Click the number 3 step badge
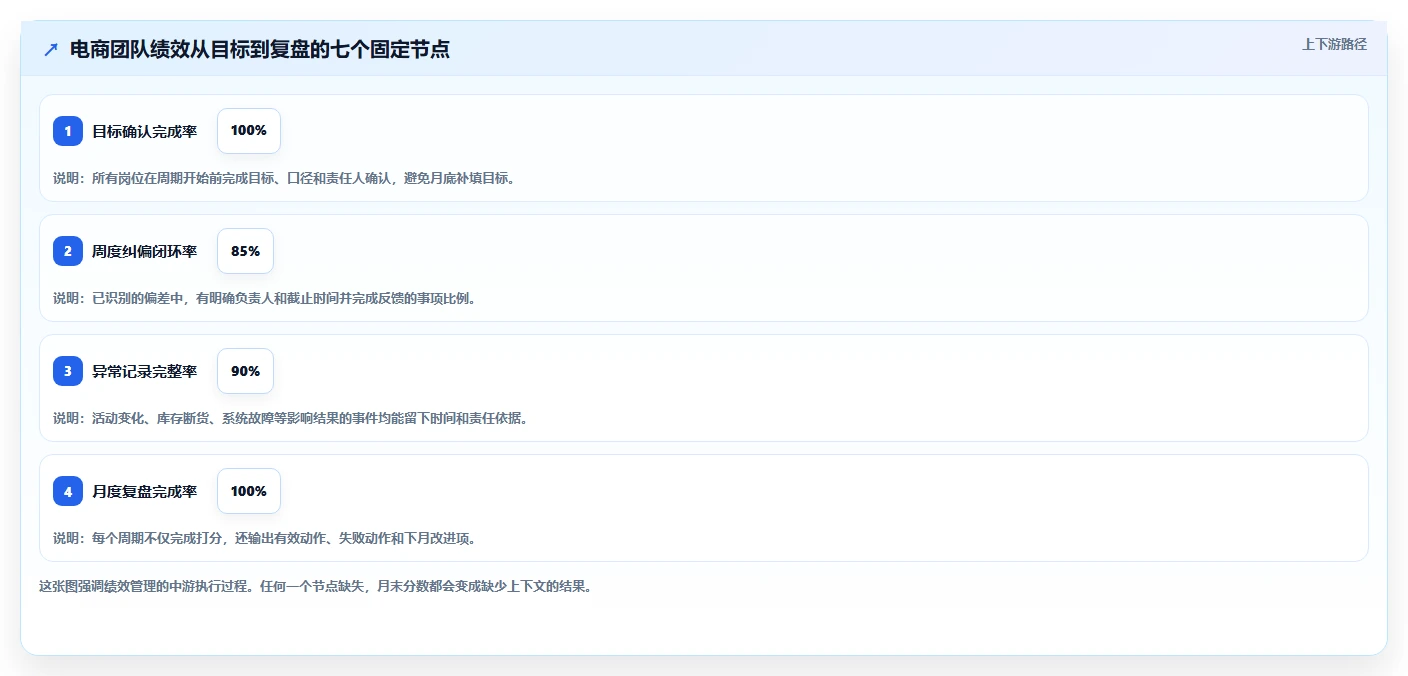 [68, 371]
